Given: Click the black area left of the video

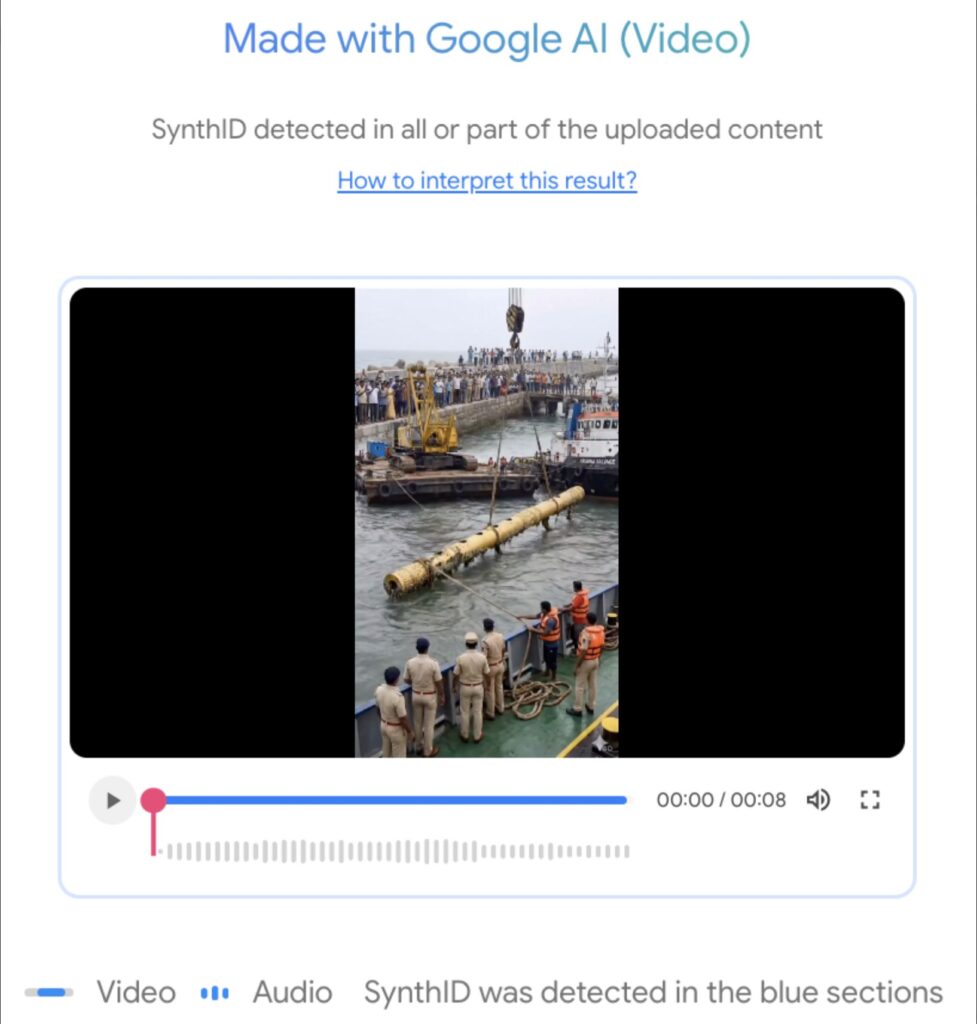Looking at the screenshot, I should (x=212, y=522).
